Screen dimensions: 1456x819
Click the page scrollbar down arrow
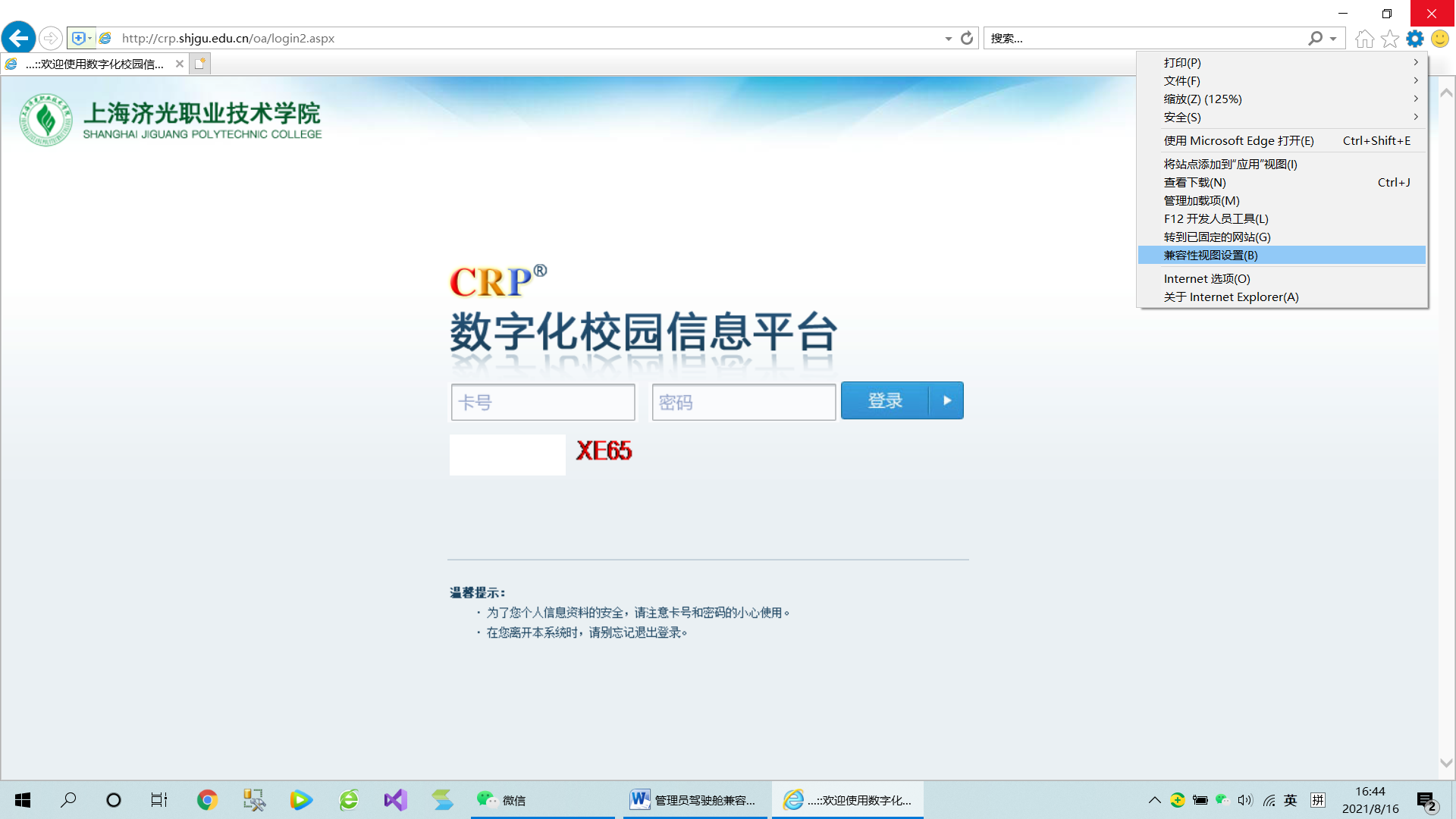pos(1446,763)
